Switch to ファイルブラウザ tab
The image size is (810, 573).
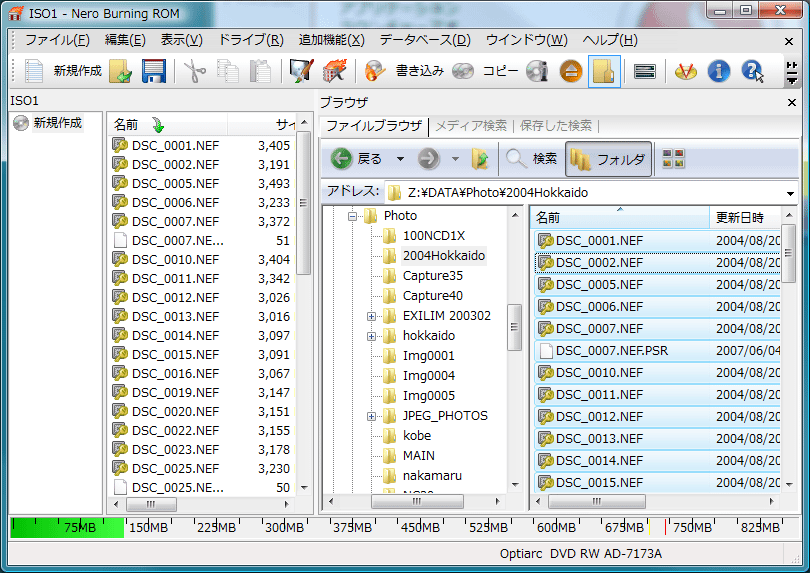click(374, 126)
